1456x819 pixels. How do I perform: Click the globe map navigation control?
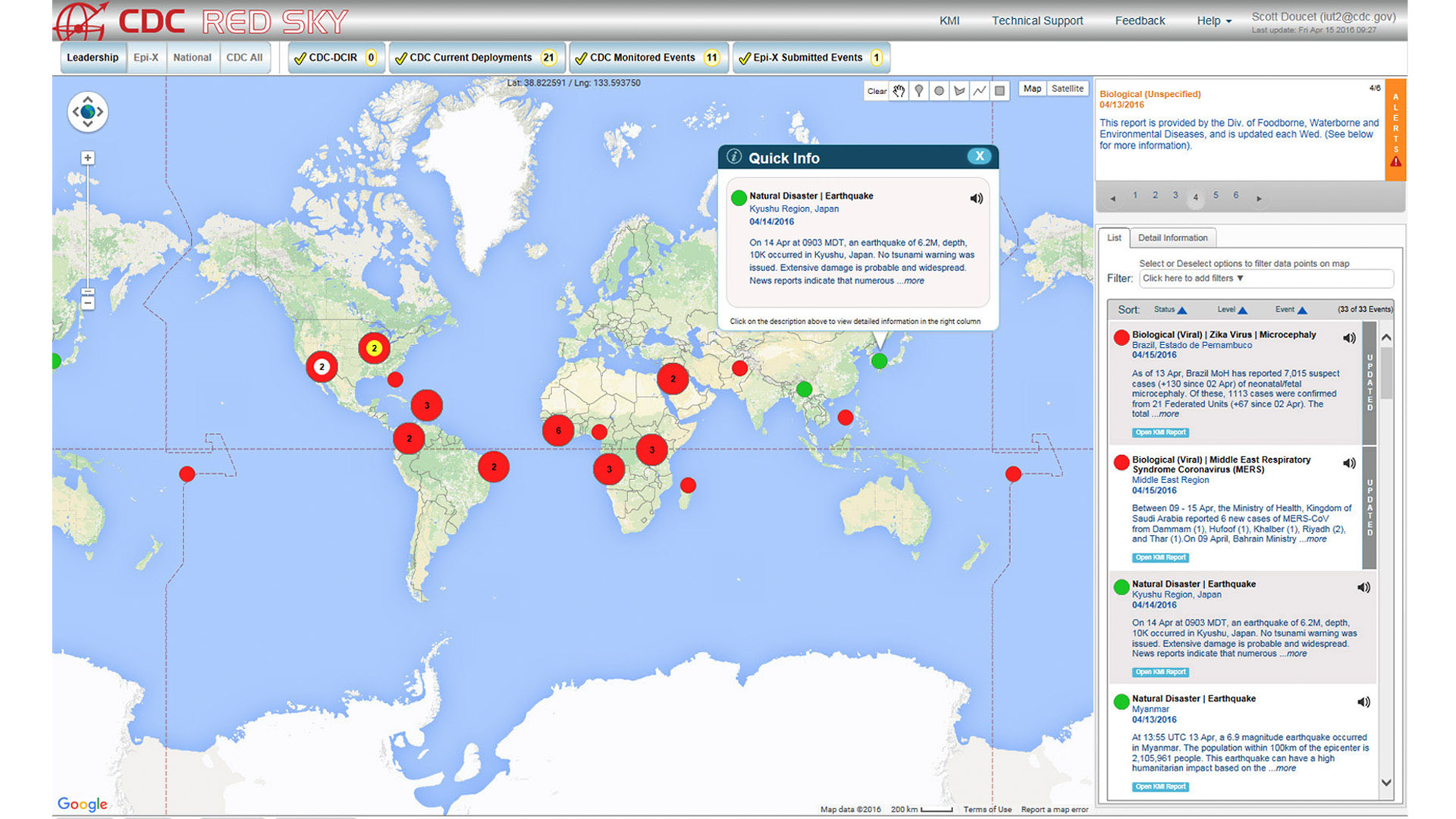pyautogui.click(x=87, y=112)
